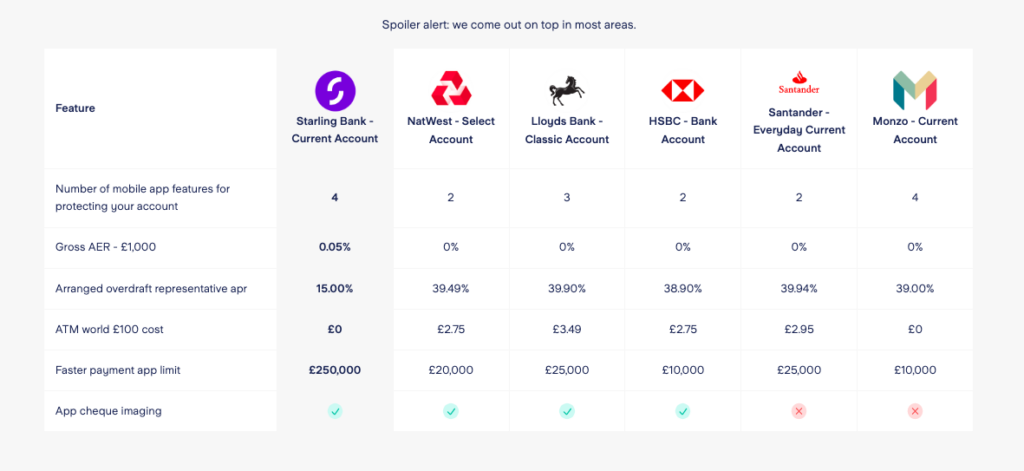Click the App cheque imaging row label

tap(108, 411)
